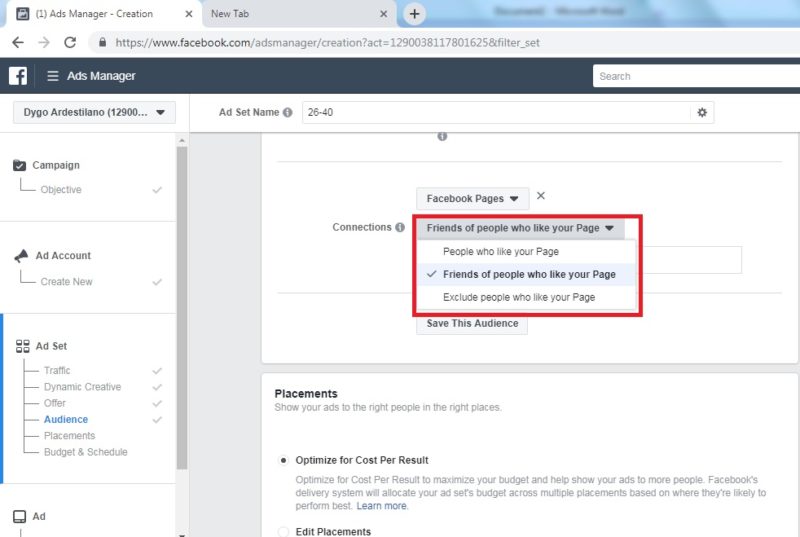Collapse the Friends of people who like your Page dropdown button
This screenshot has width=800, height=537.
(520, 228)
